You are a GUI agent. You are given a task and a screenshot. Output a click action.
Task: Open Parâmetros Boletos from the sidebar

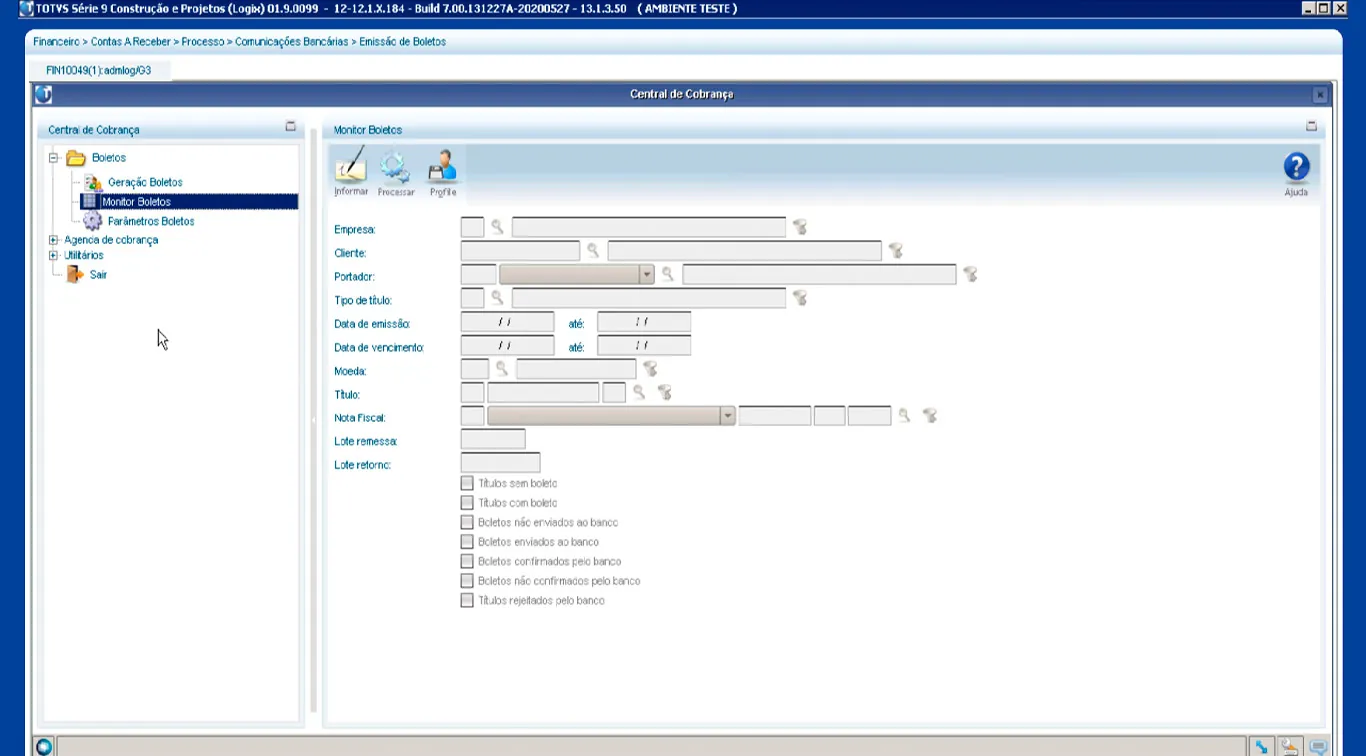tap(150, 222)
